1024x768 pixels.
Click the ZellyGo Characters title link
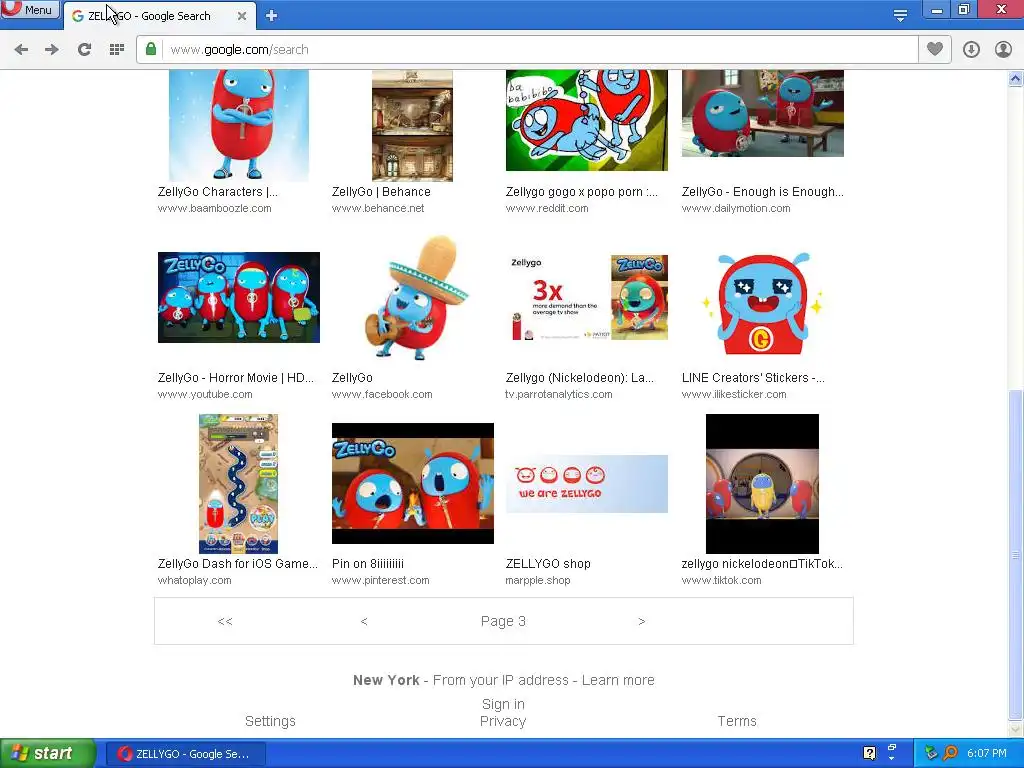pos(217,192)
